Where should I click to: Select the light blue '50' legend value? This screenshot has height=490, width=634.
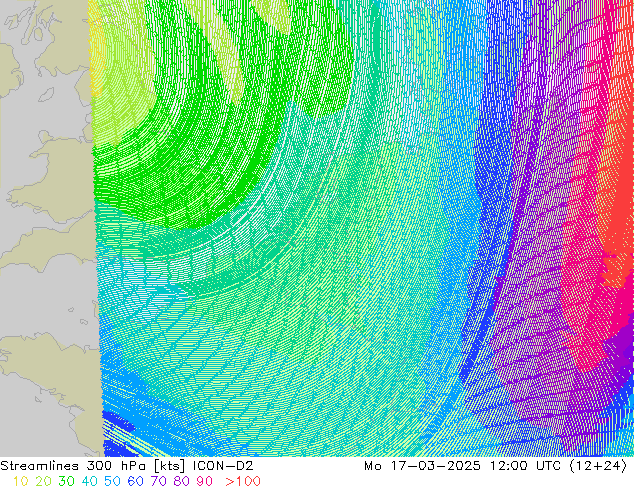point(112,482)
